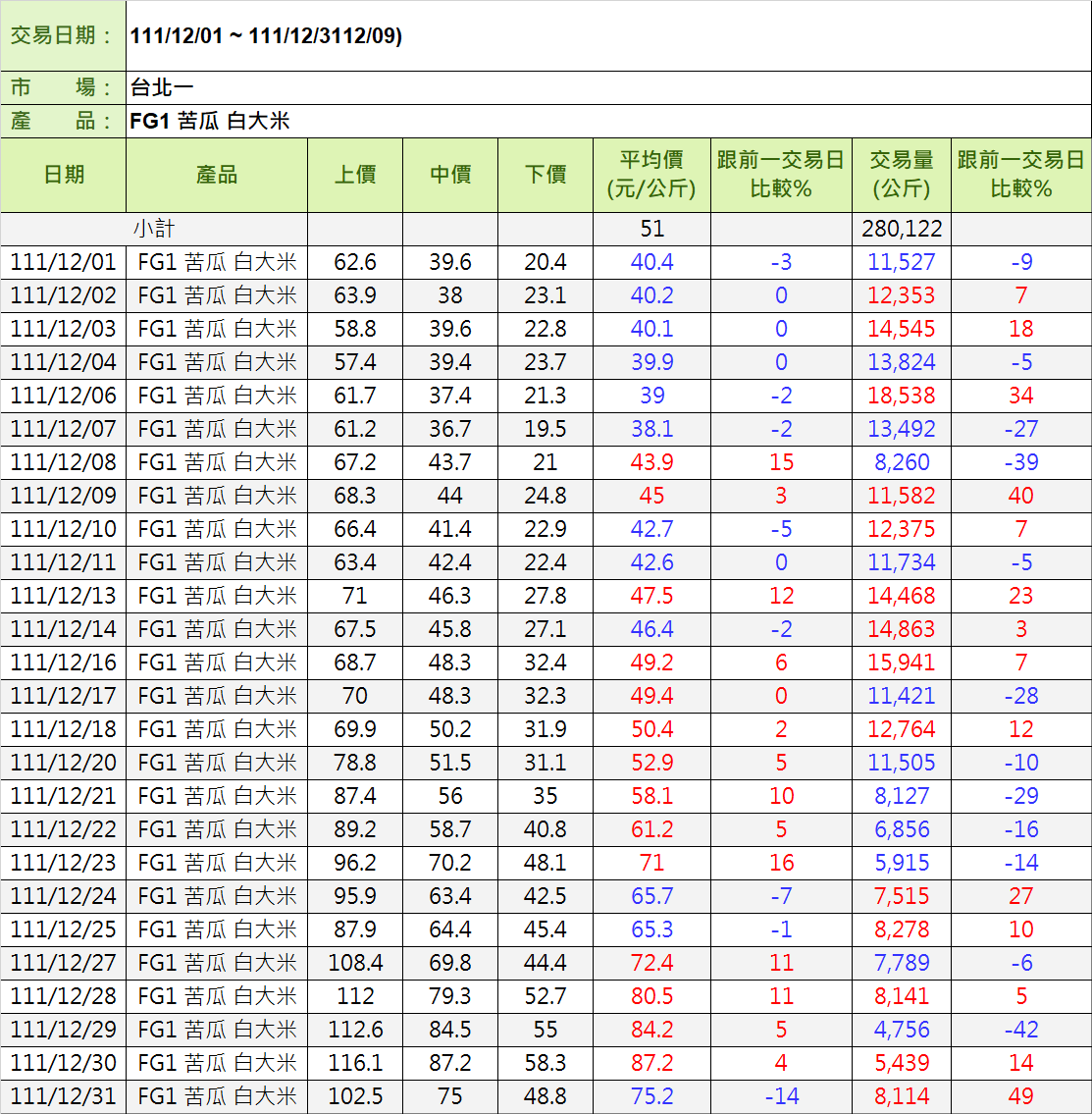Click upper price 116.1 cell
The width and height of the screenshot is (1092, 1114).
tap(355, 1063)
